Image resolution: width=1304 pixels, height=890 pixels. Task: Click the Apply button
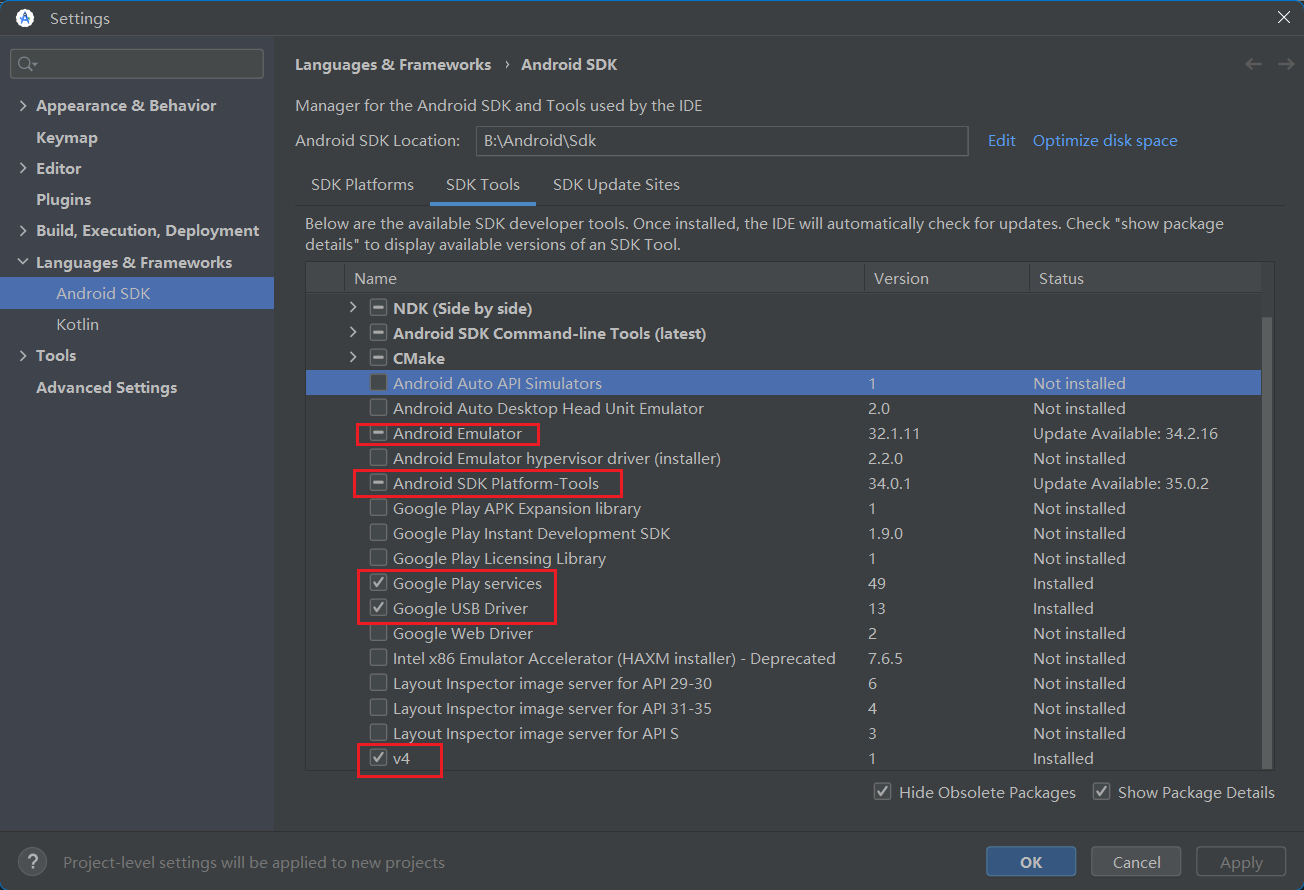pos(1241,862)
